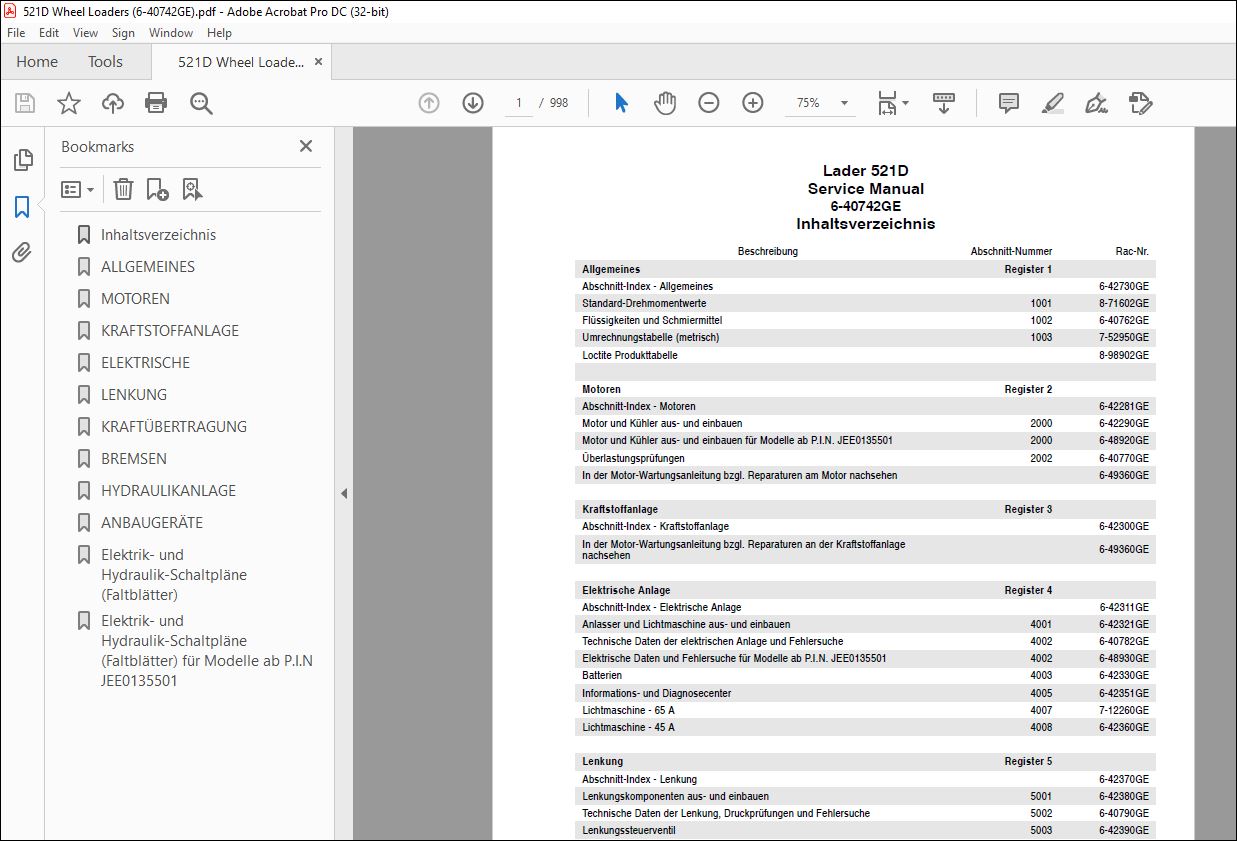Close the Bookmarks panel
The height and width of the screenshot is (841, 1237).
click(306, 146)
